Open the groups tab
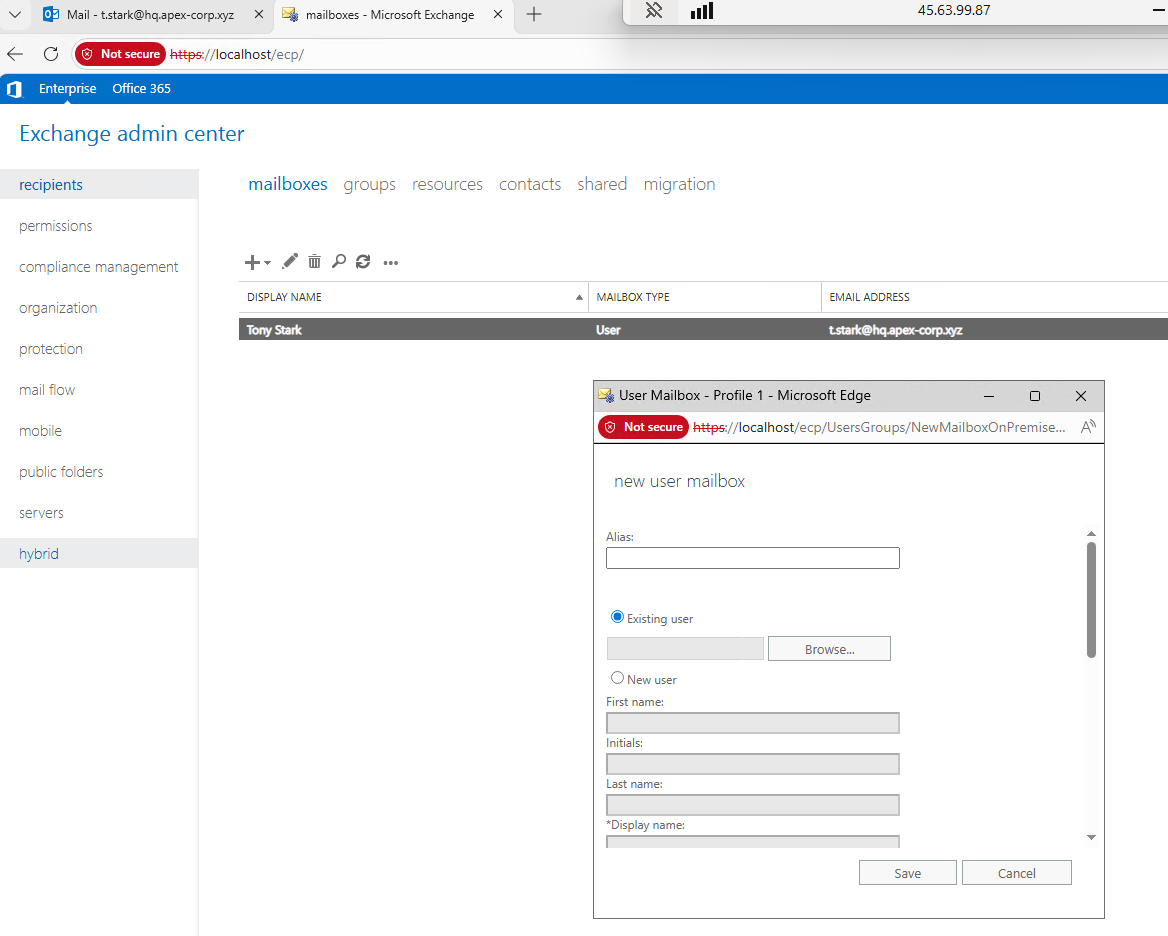Viewport: 1168px width, 936px height. click(x=369, y=185)
